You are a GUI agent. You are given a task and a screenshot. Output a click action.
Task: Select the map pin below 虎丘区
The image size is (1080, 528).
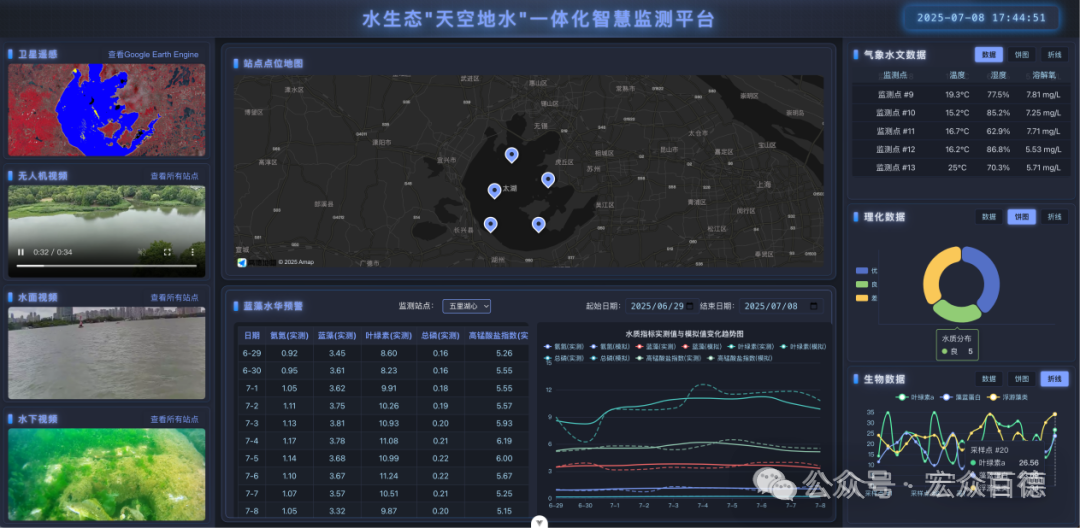[548, 180]
